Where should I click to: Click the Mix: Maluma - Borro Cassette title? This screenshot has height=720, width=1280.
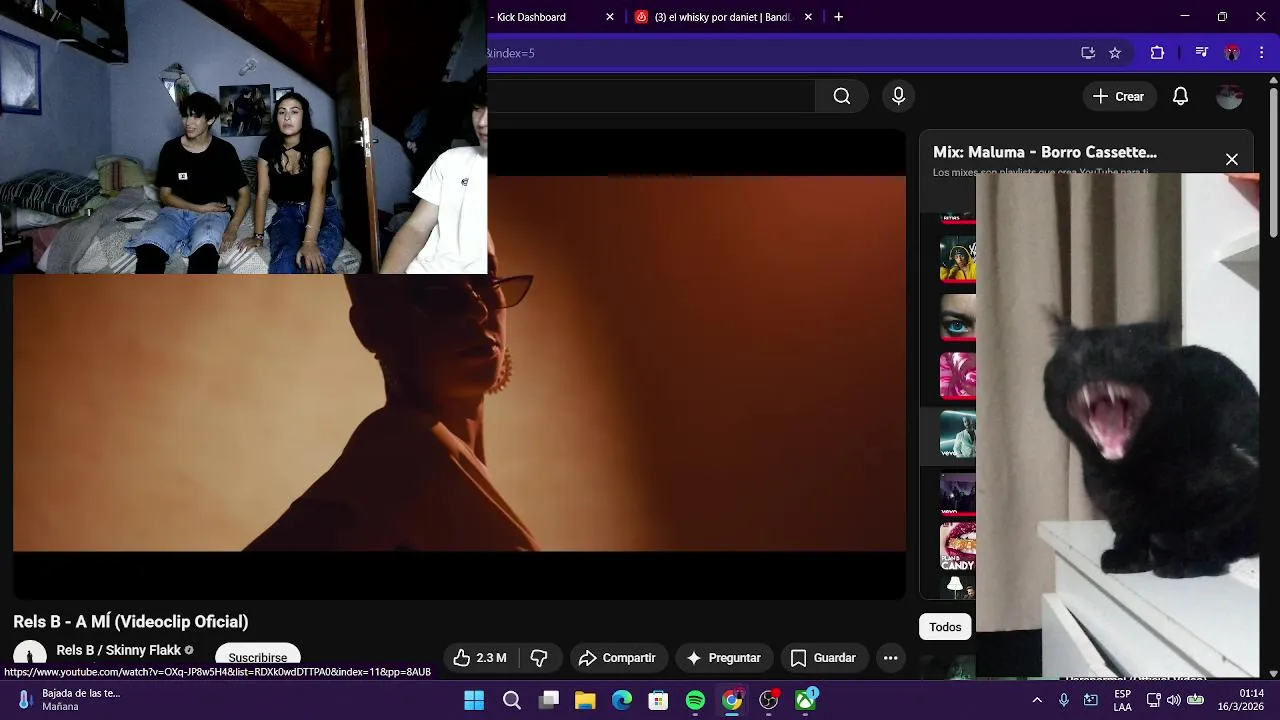[1044, 152]
